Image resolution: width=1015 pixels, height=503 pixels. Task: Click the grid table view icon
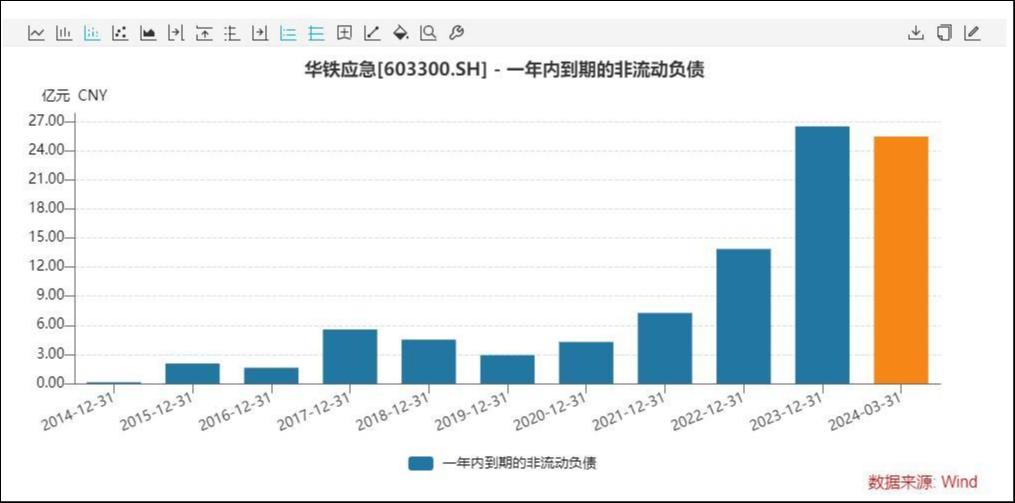click(344, 33)
